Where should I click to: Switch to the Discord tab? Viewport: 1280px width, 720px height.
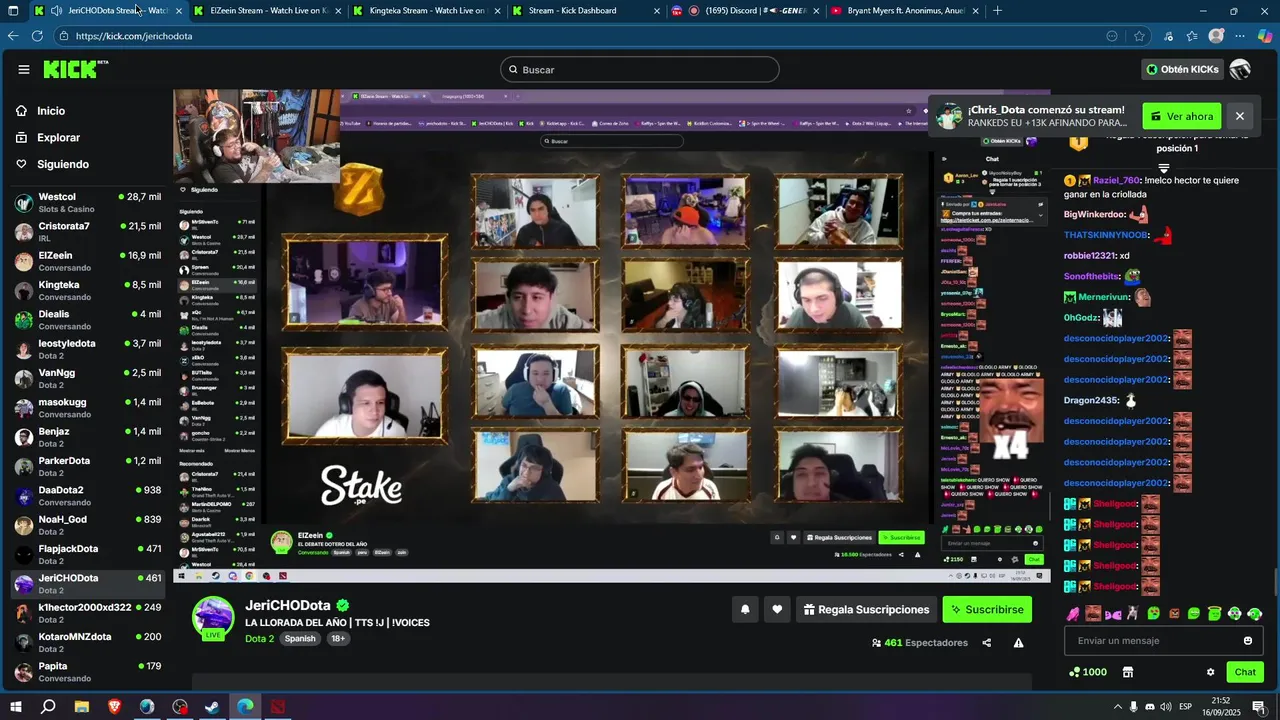coord(745,11)
